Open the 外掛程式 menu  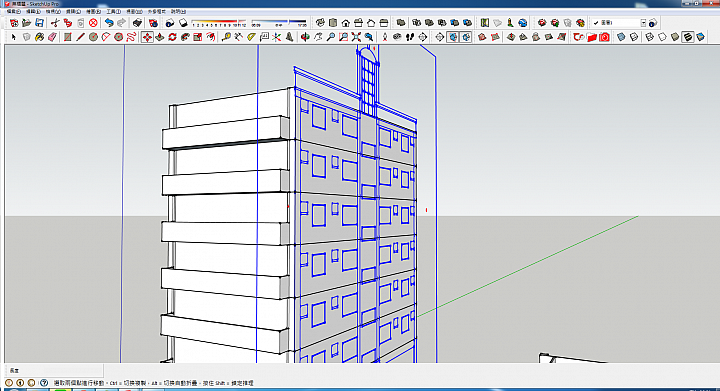[156, 11]
